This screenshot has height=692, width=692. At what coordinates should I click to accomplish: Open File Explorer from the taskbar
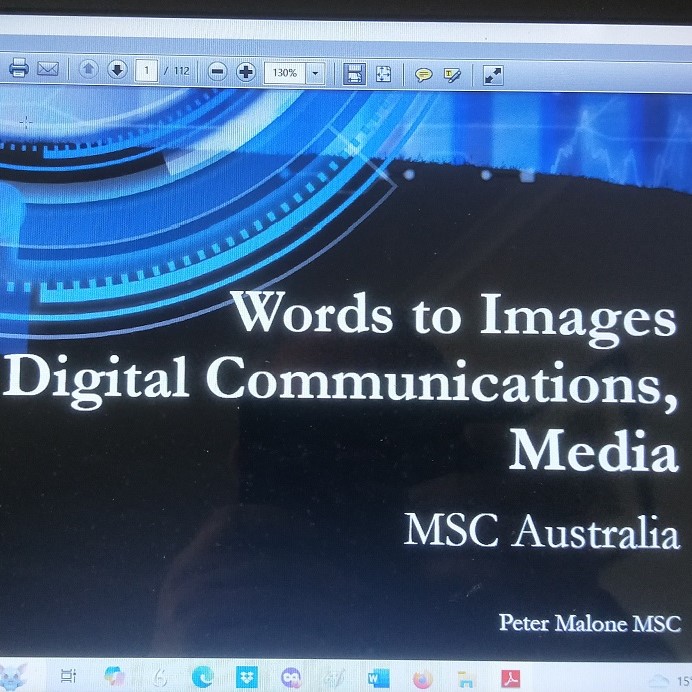[x=466, y=679]
